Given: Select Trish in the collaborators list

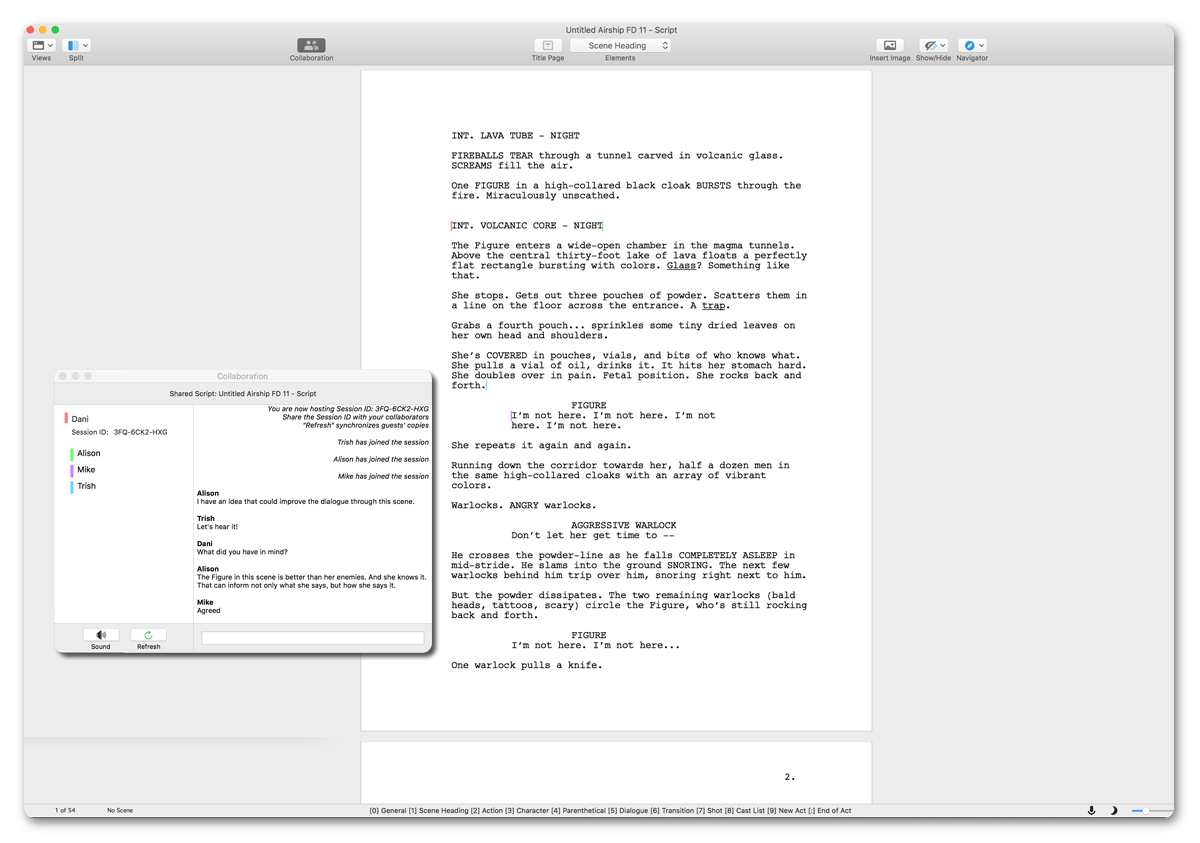Looking at the screenshot, I should coord(87,486).
